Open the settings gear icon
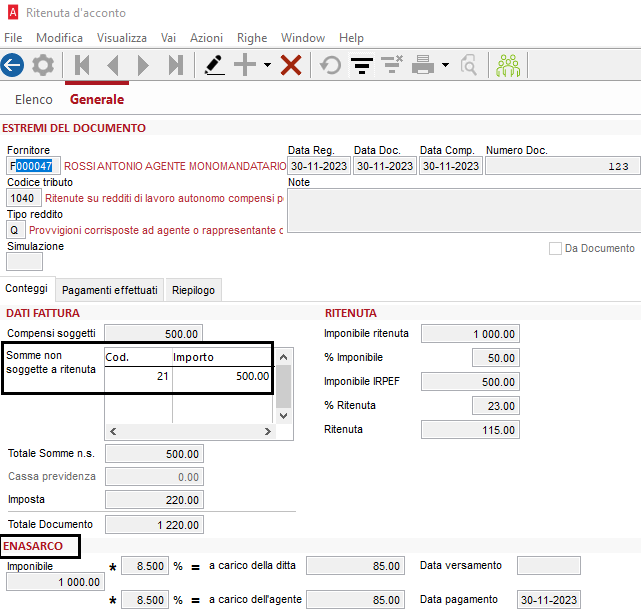This screenshot has height=612, width=641. [x=43, y=65]
